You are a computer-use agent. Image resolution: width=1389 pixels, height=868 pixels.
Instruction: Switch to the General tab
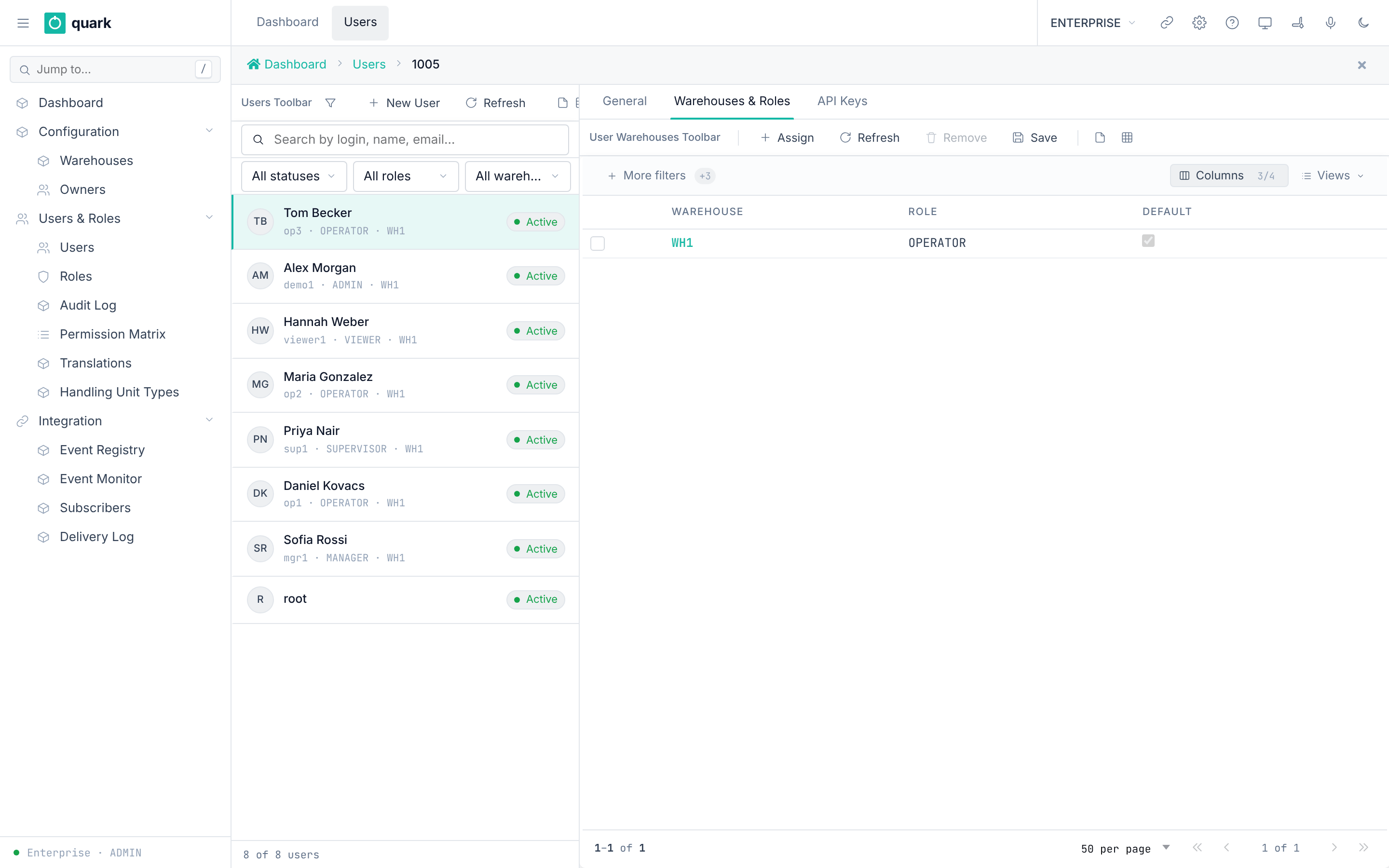point(625,102)
